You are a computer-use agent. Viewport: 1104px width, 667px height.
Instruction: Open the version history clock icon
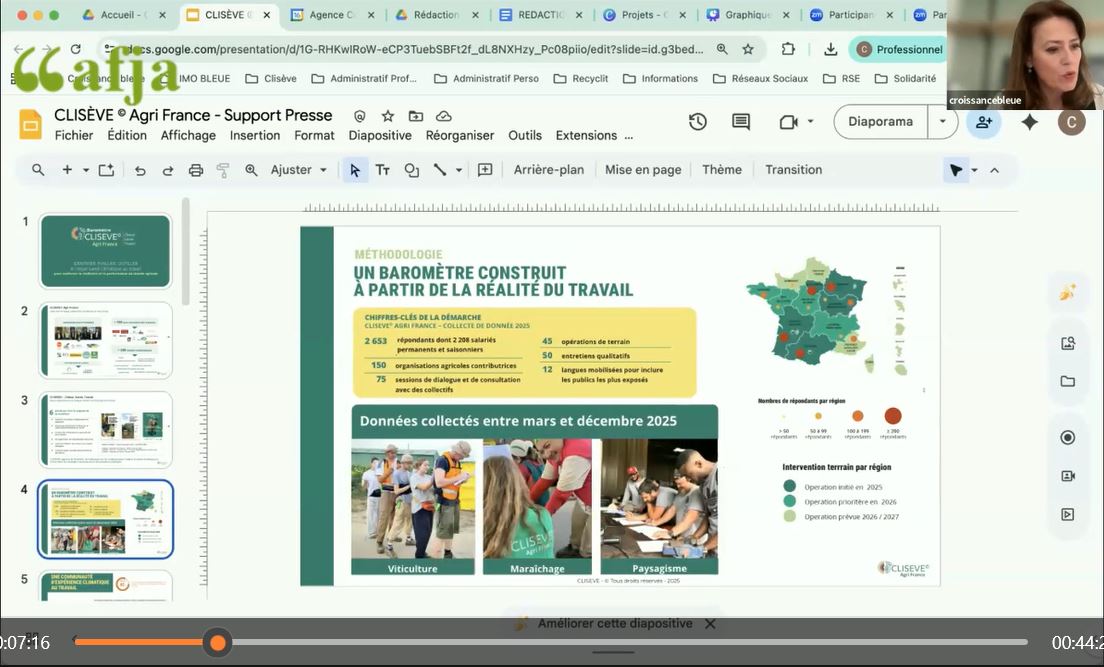(698, 122)
